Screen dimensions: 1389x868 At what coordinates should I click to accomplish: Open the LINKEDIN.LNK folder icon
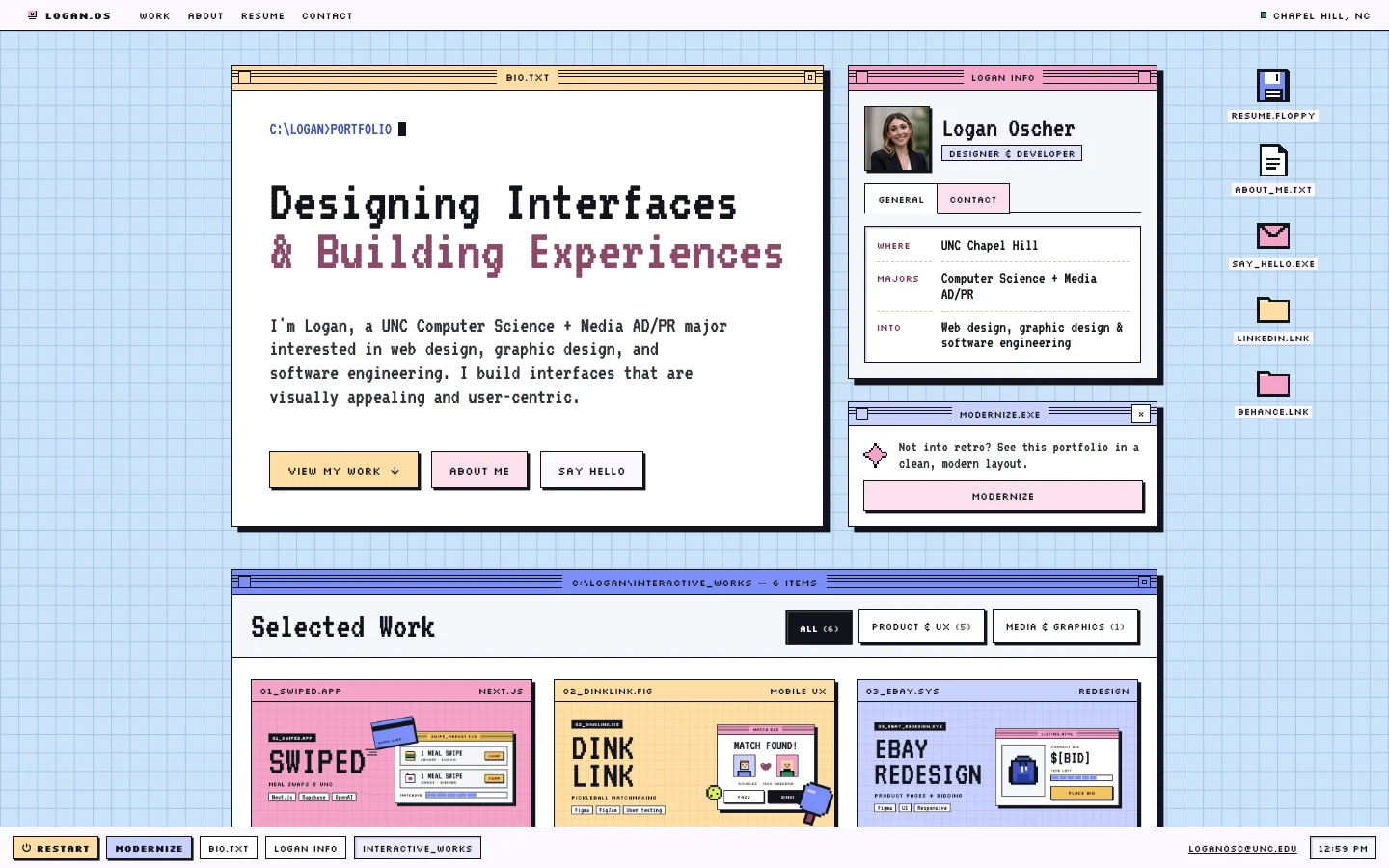(x=1273, y=319)
